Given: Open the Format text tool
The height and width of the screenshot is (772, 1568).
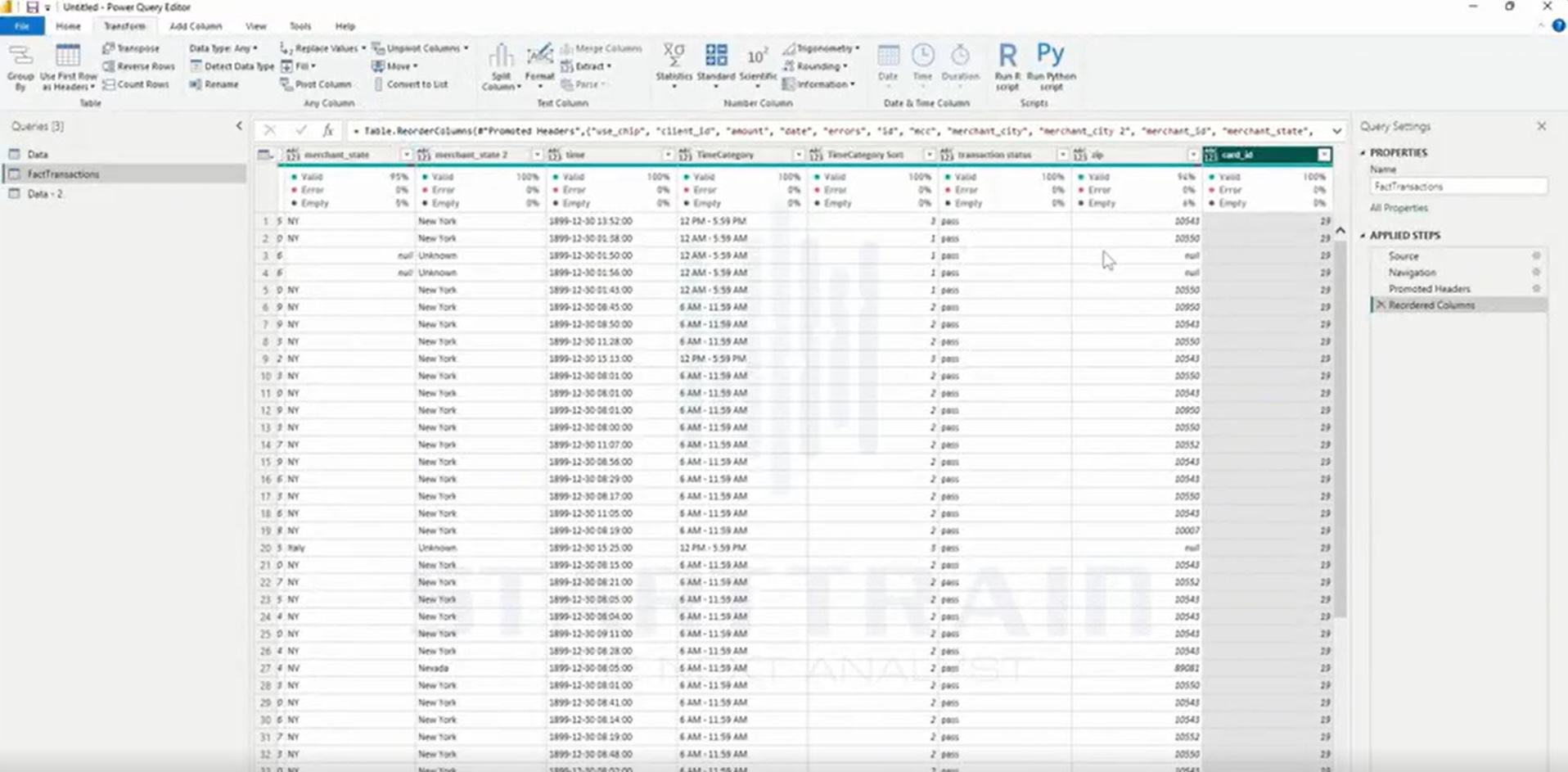Looking at the screenshot, I should click(x=539, y=65).
